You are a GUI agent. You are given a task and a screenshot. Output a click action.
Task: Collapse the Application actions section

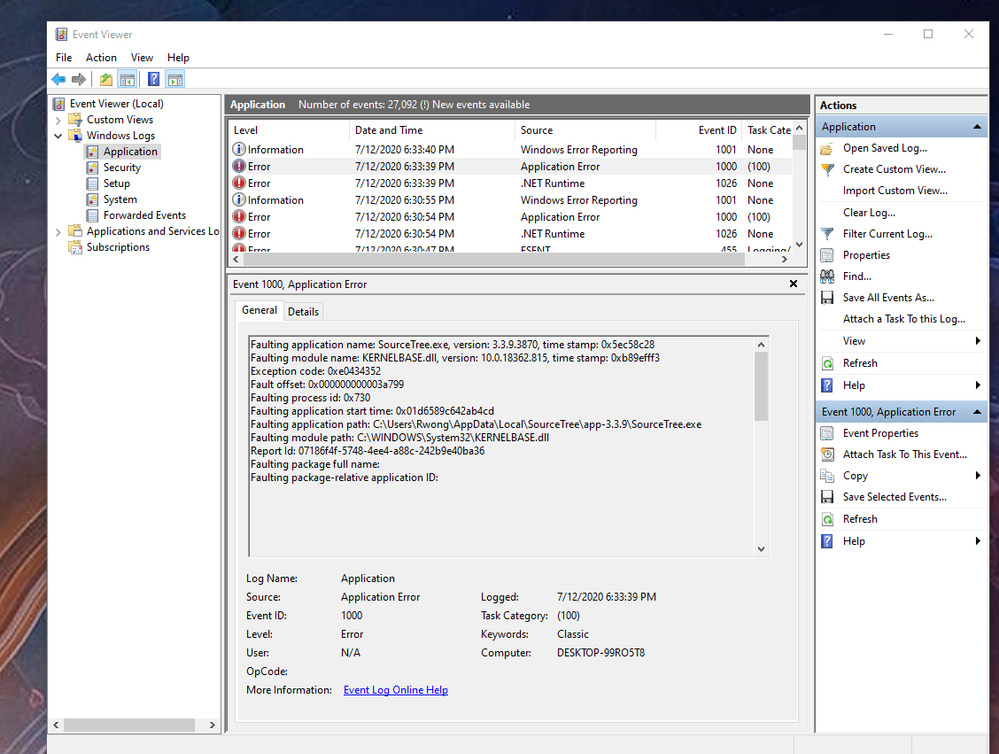(x=977, y=127)
